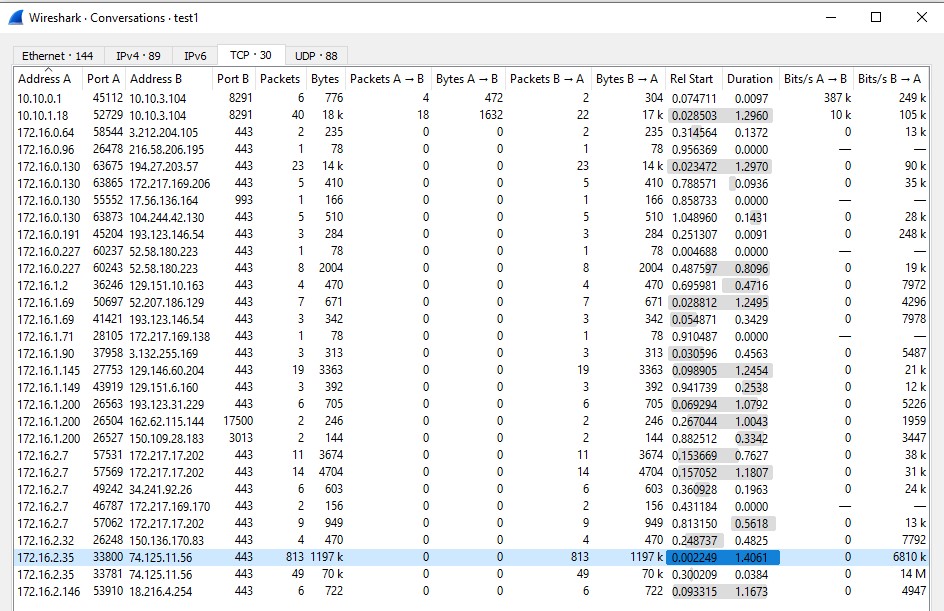944x611 pixels.
Task: Sort by Bits/s B → A header
Action: [x=889, y=79]
